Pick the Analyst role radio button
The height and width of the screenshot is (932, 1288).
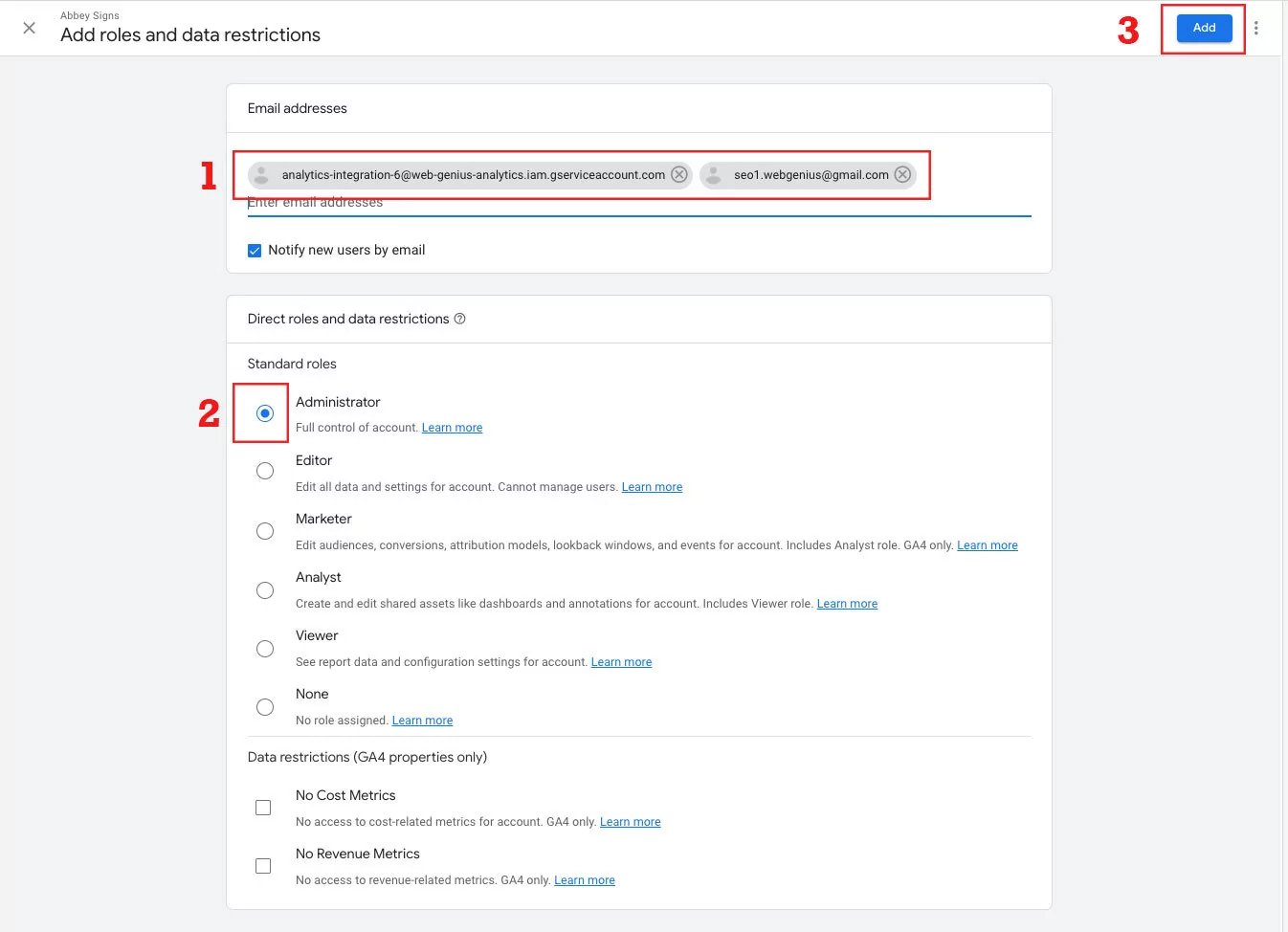[265, 590]
